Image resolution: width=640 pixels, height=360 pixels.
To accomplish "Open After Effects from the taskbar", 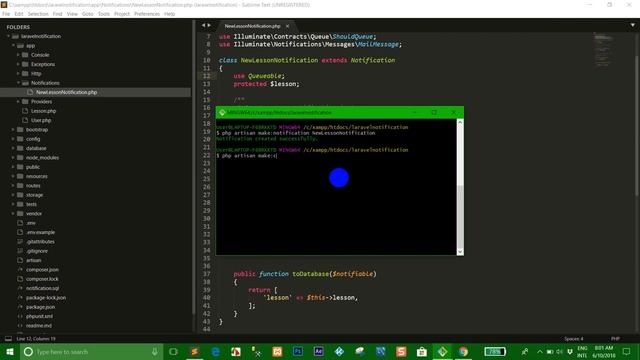I will (319, 351).
